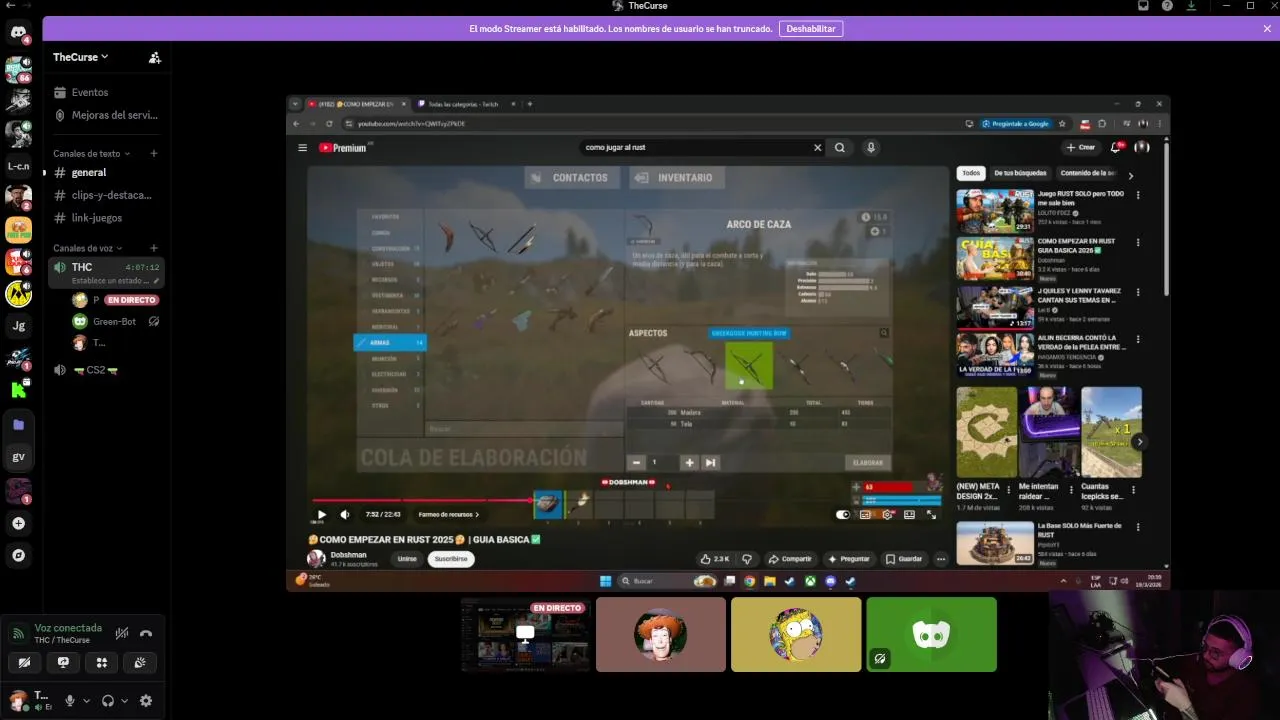This screenshot has height=720, width=1280.
Task: Open the TheCurse server dropdown menu
Action: 81,57
